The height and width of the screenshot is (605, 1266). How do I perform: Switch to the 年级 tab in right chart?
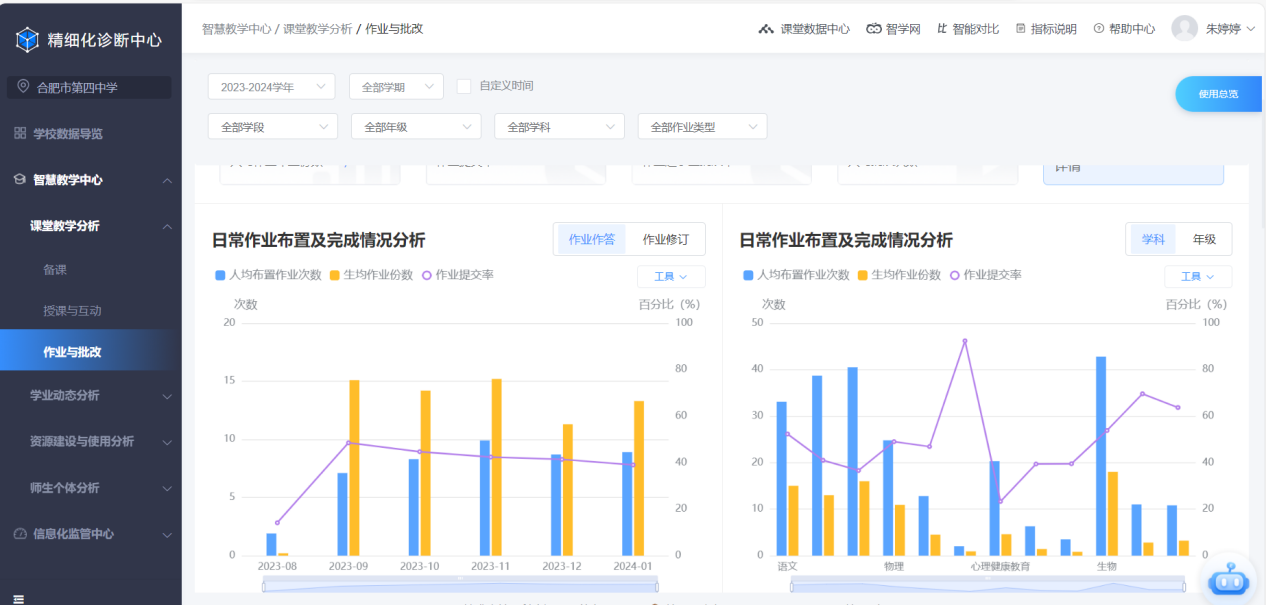[1204, 239]
